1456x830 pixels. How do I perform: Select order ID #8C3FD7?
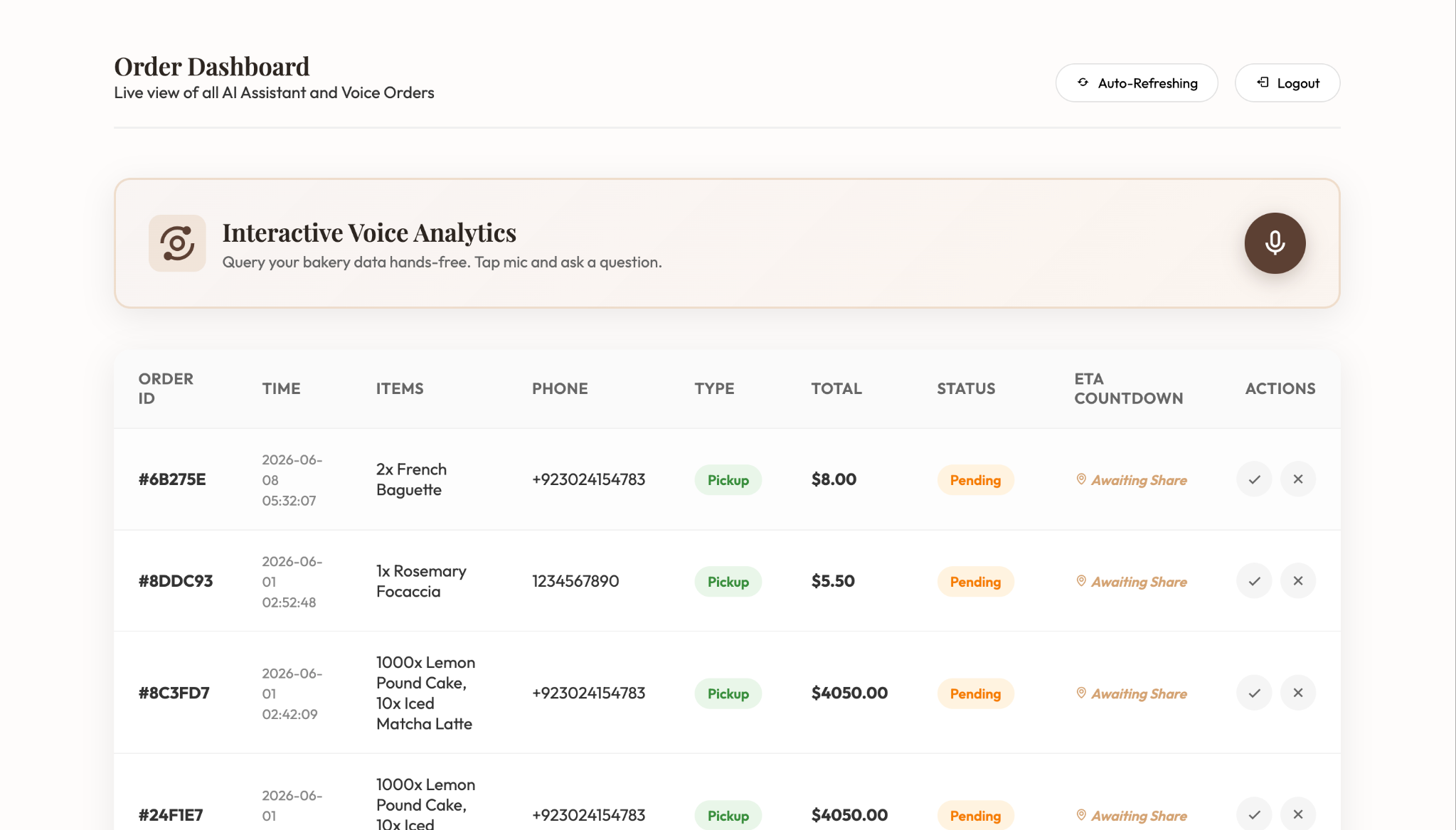(174, 693)
